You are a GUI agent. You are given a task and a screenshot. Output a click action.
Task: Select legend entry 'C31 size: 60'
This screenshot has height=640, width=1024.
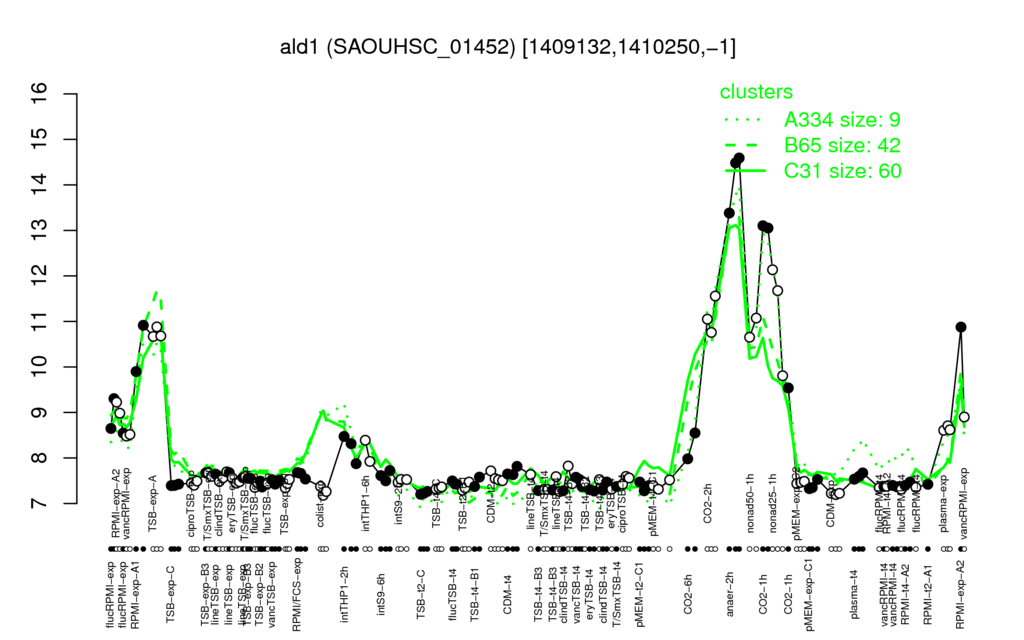point(842,171)
